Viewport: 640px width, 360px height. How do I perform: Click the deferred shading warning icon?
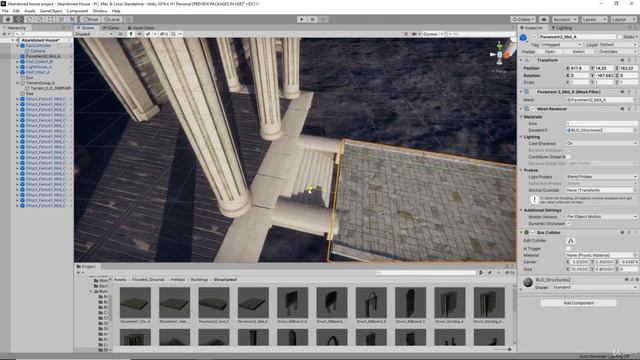534,200
